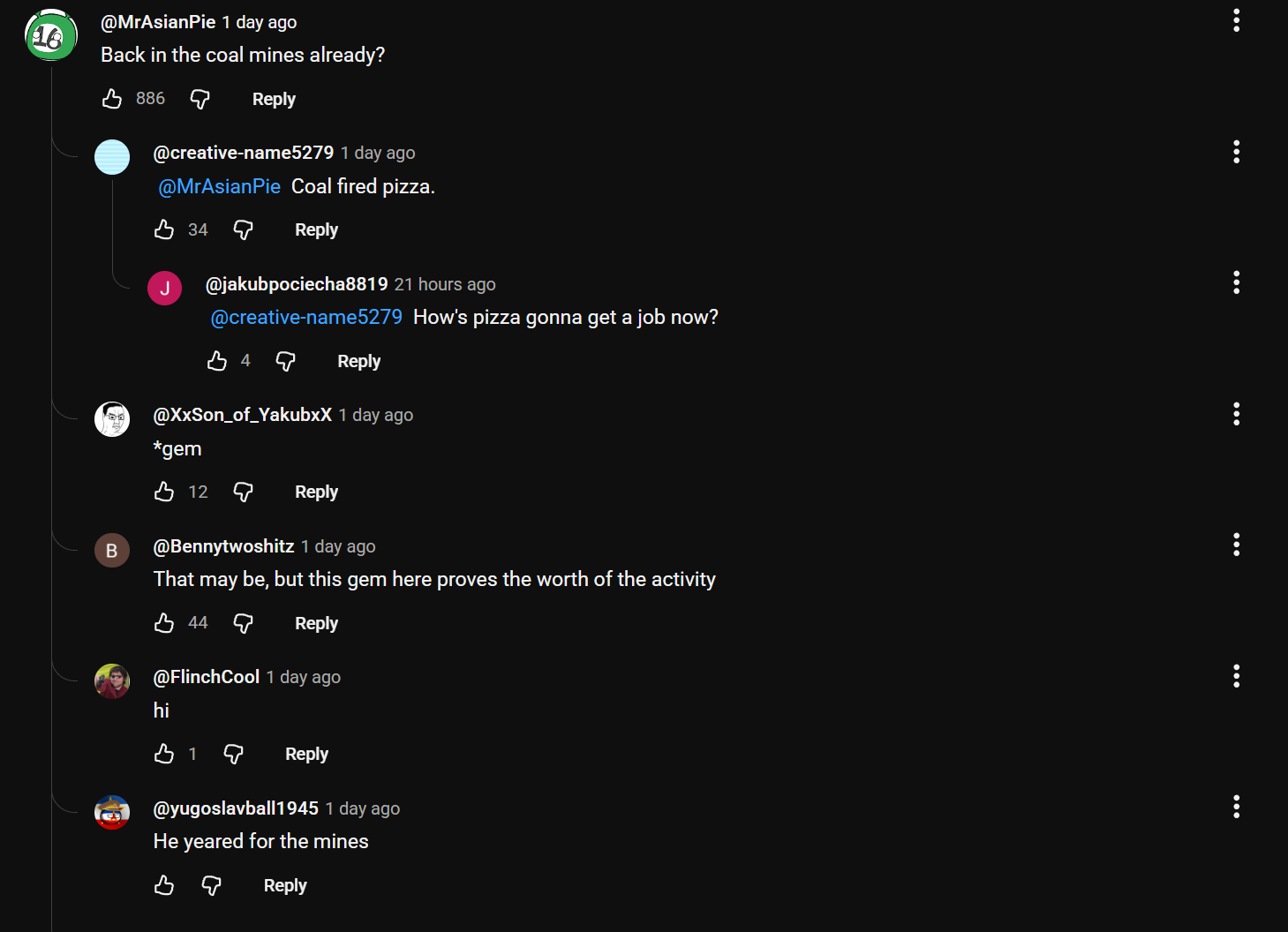This screenshot has width=1288, height=932.
Task: Open more actions for creative-name5279's reply
Action: pyautogui.click(x=1236, y=152)
